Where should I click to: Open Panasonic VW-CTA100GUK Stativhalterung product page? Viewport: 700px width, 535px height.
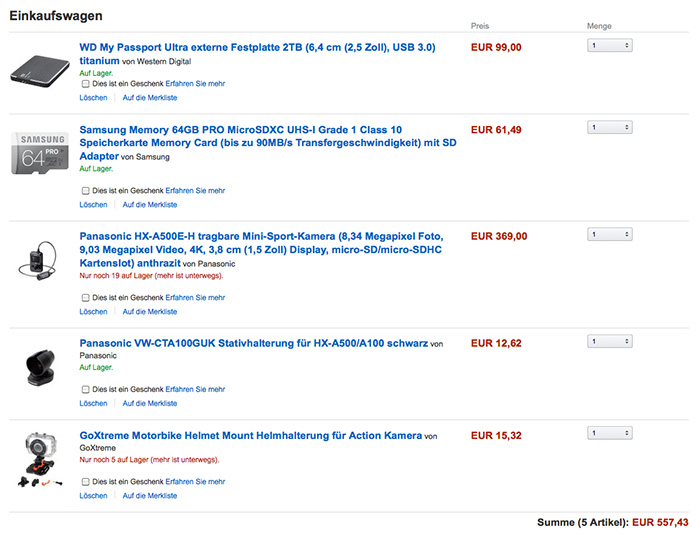click(x=252, y=343)
